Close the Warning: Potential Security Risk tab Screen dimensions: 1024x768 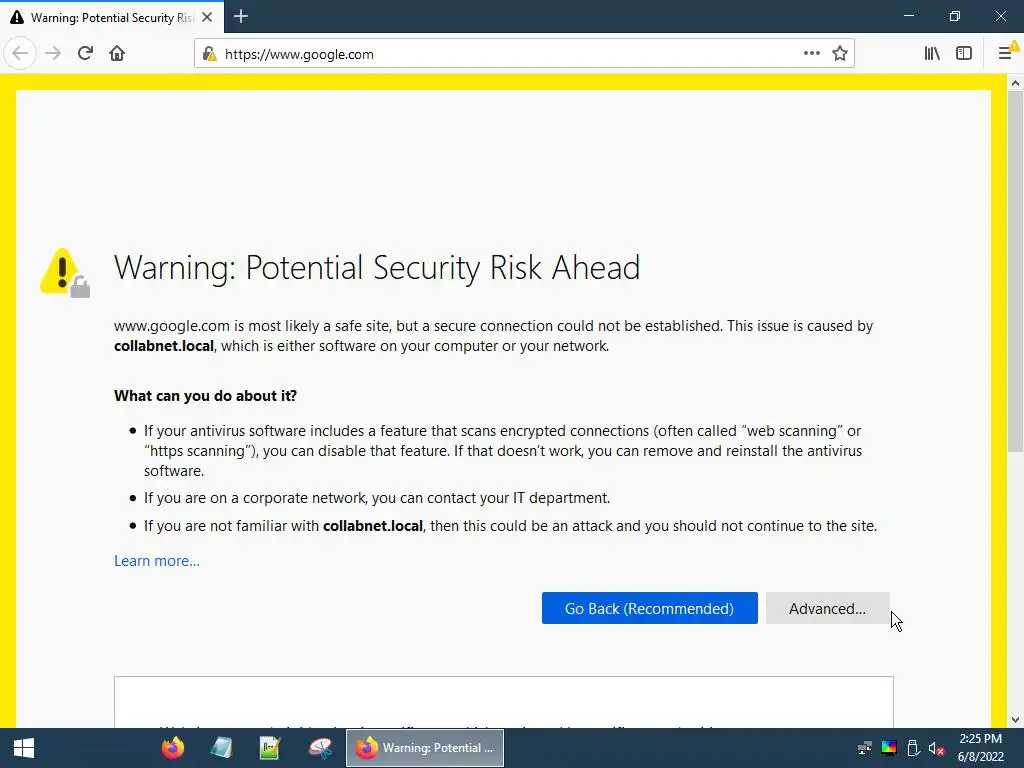(207, 17)
